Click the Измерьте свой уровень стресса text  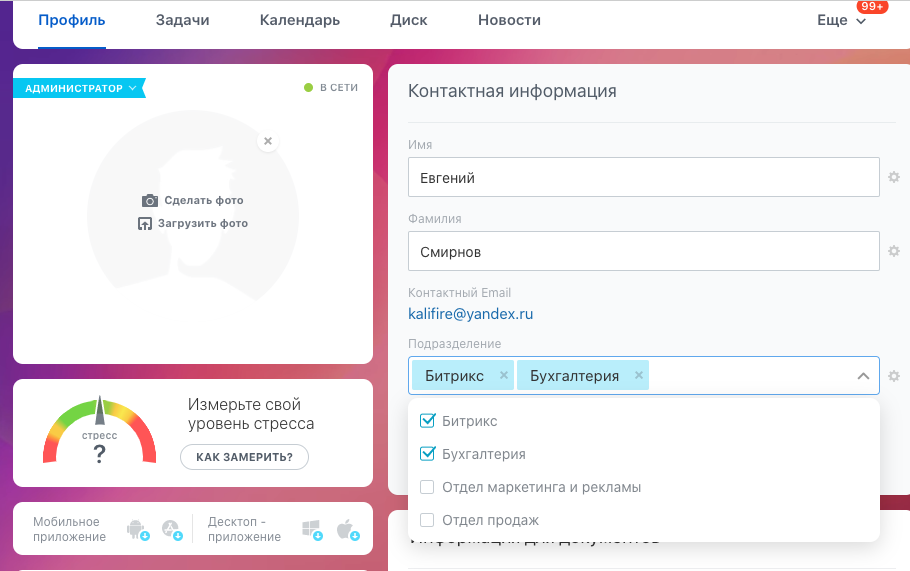point(251,414)
